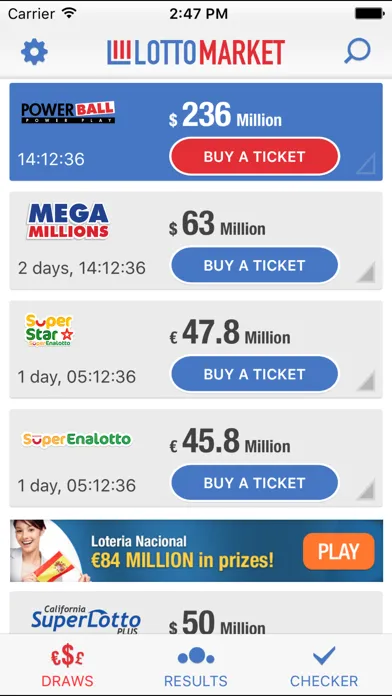Viewport: 392px width, 696px height.
Task: Tap the SuperStar lottery logo
Action: [49, 330]
